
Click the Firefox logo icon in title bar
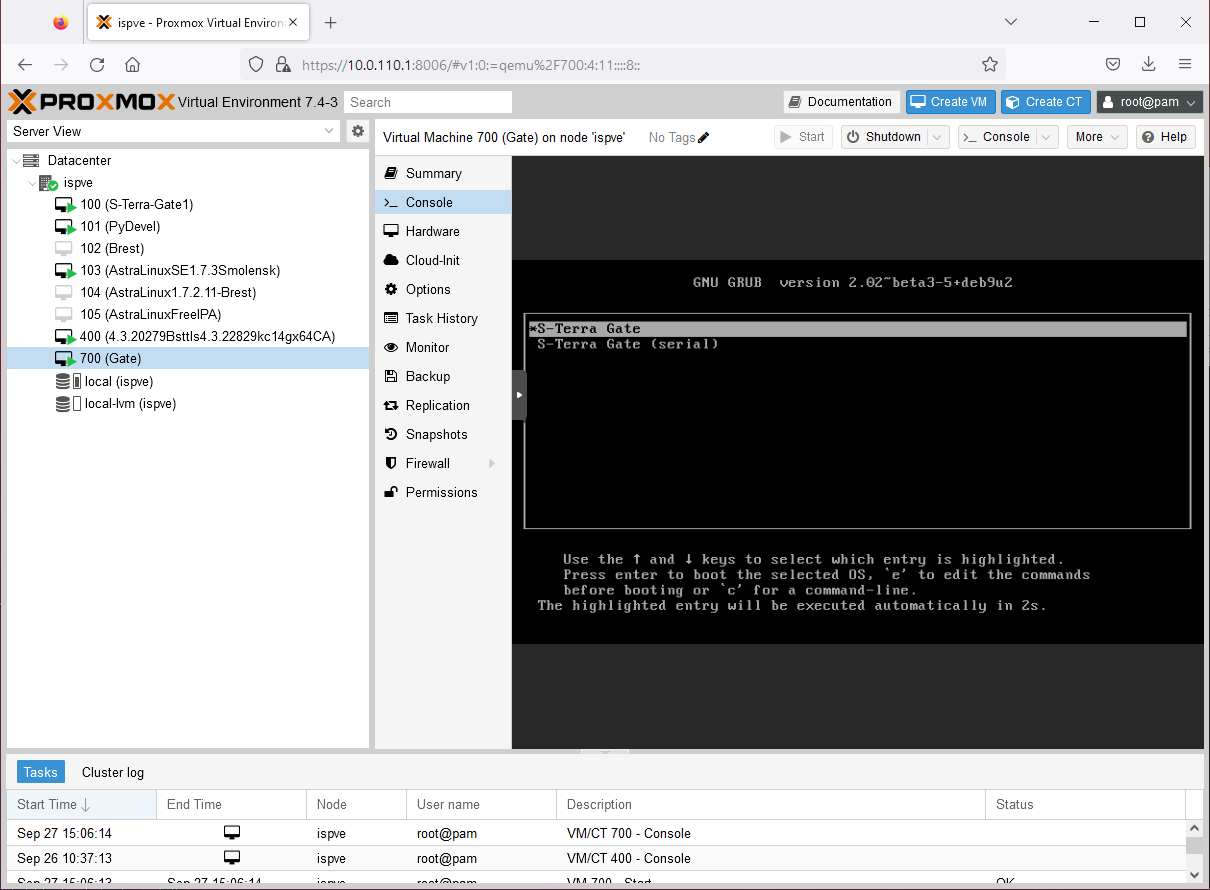coord(61,22)
